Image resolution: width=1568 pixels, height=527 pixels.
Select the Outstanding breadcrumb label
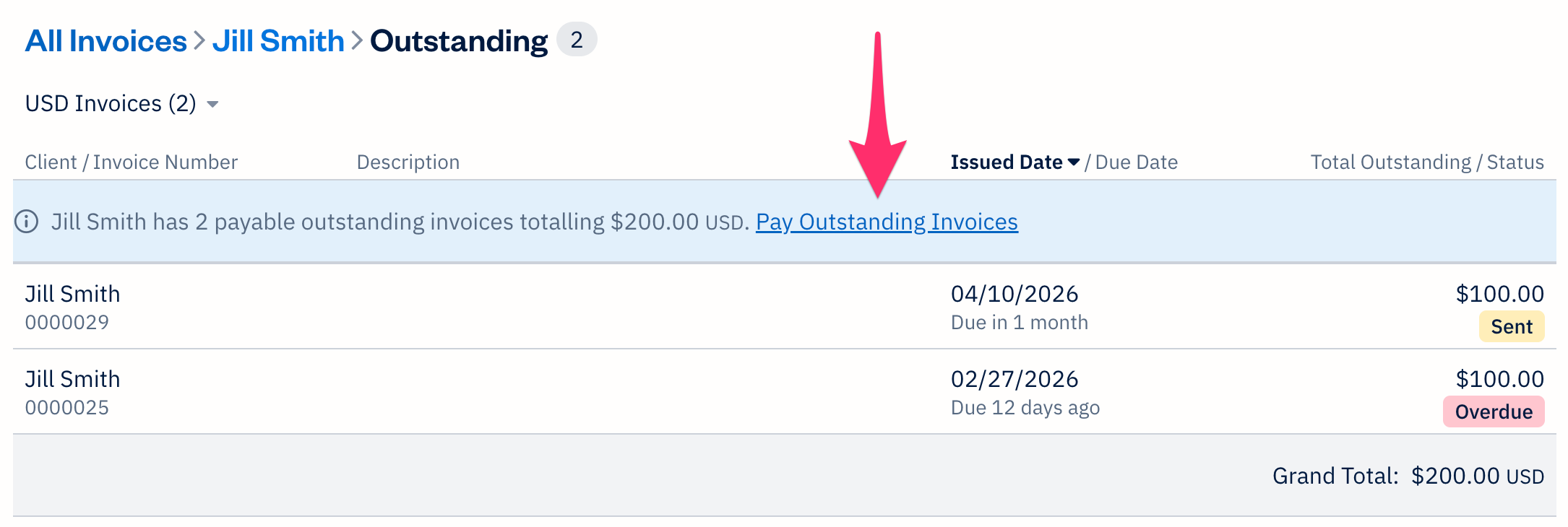click(458, 41)
